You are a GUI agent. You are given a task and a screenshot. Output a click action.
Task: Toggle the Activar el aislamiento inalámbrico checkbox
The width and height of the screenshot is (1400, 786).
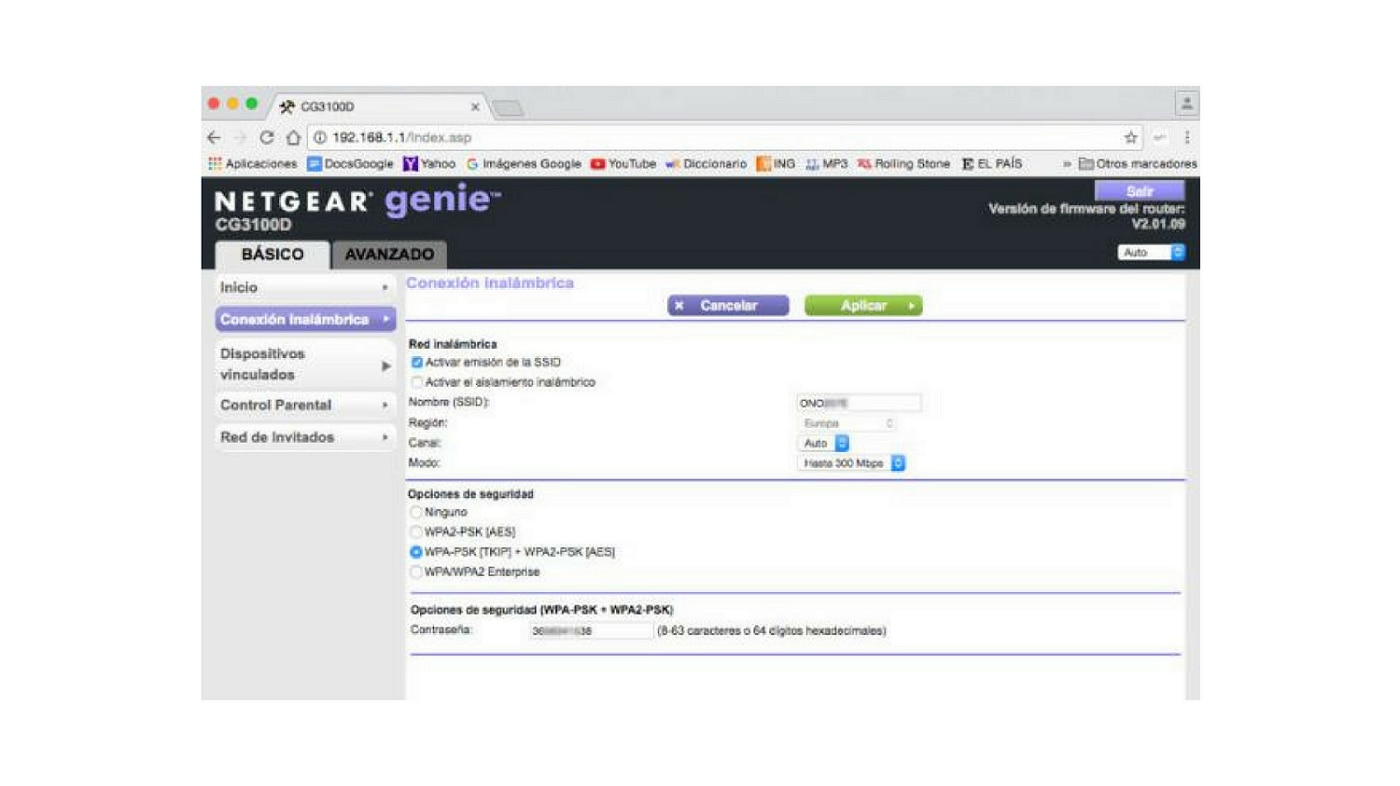pyautogui.click(x=417, y=383)
